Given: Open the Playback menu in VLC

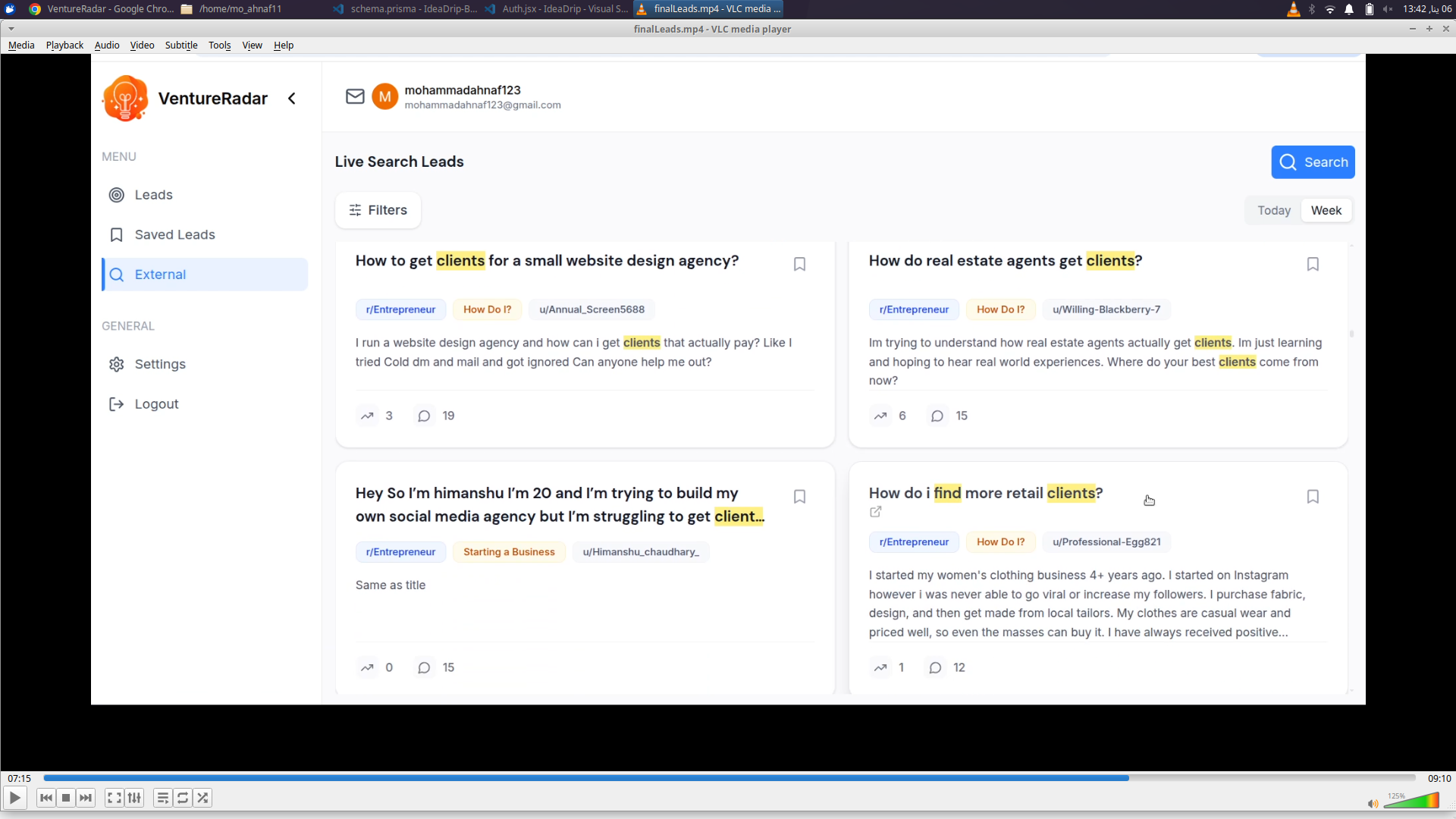Looking at the screenshot, I should [x=64, y=45].
